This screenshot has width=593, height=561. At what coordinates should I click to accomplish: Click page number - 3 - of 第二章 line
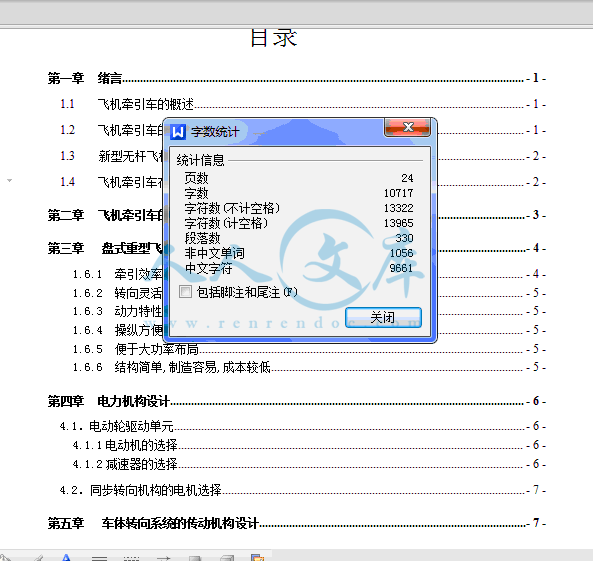click(536, 215)
